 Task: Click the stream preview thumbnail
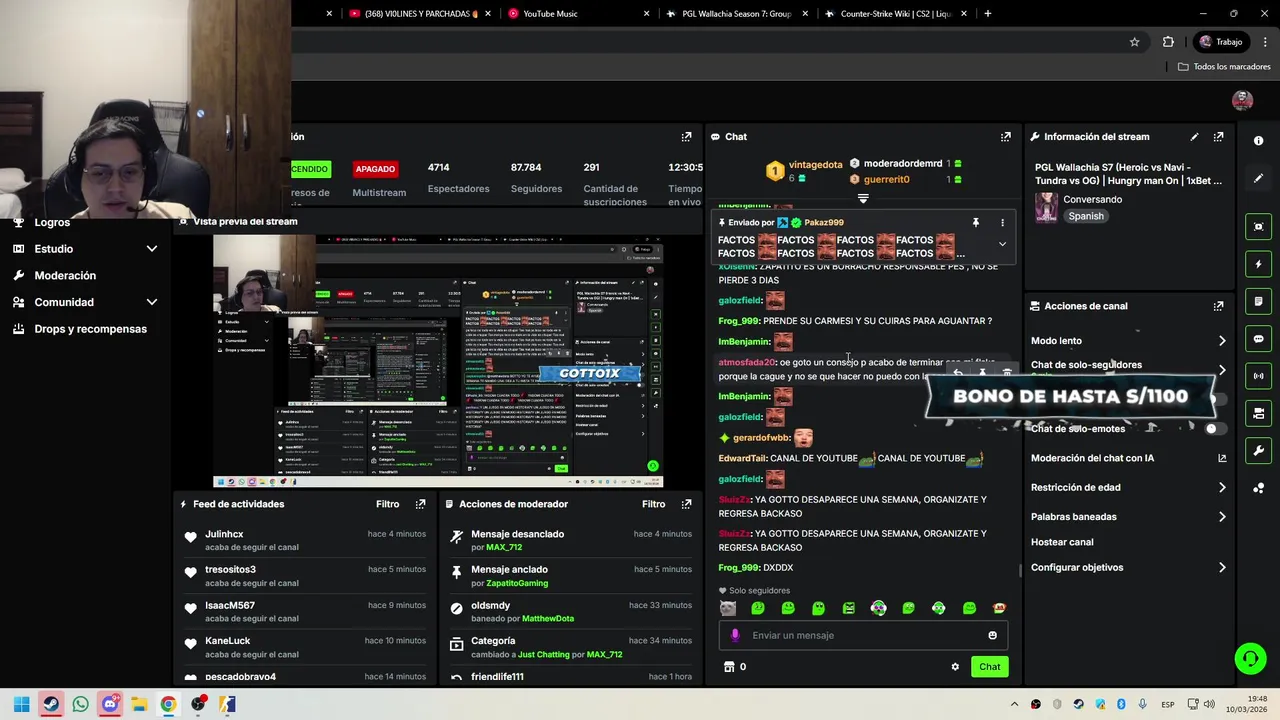[438, 362]
